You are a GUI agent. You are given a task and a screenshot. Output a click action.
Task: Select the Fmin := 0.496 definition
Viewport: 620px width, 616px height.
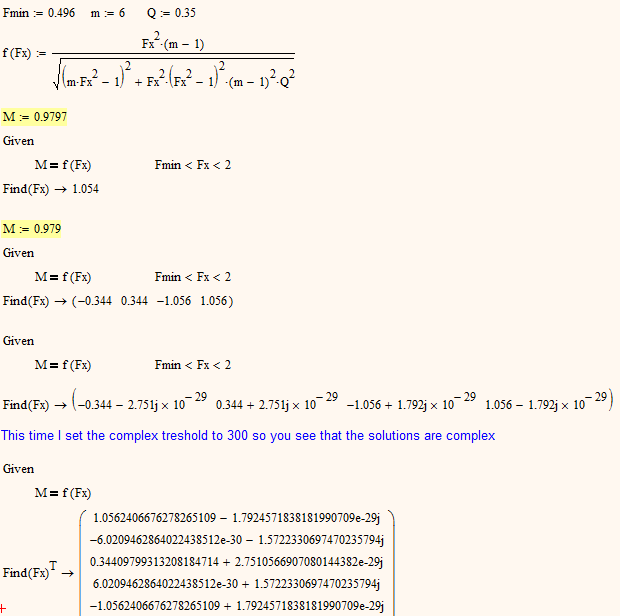39,13
